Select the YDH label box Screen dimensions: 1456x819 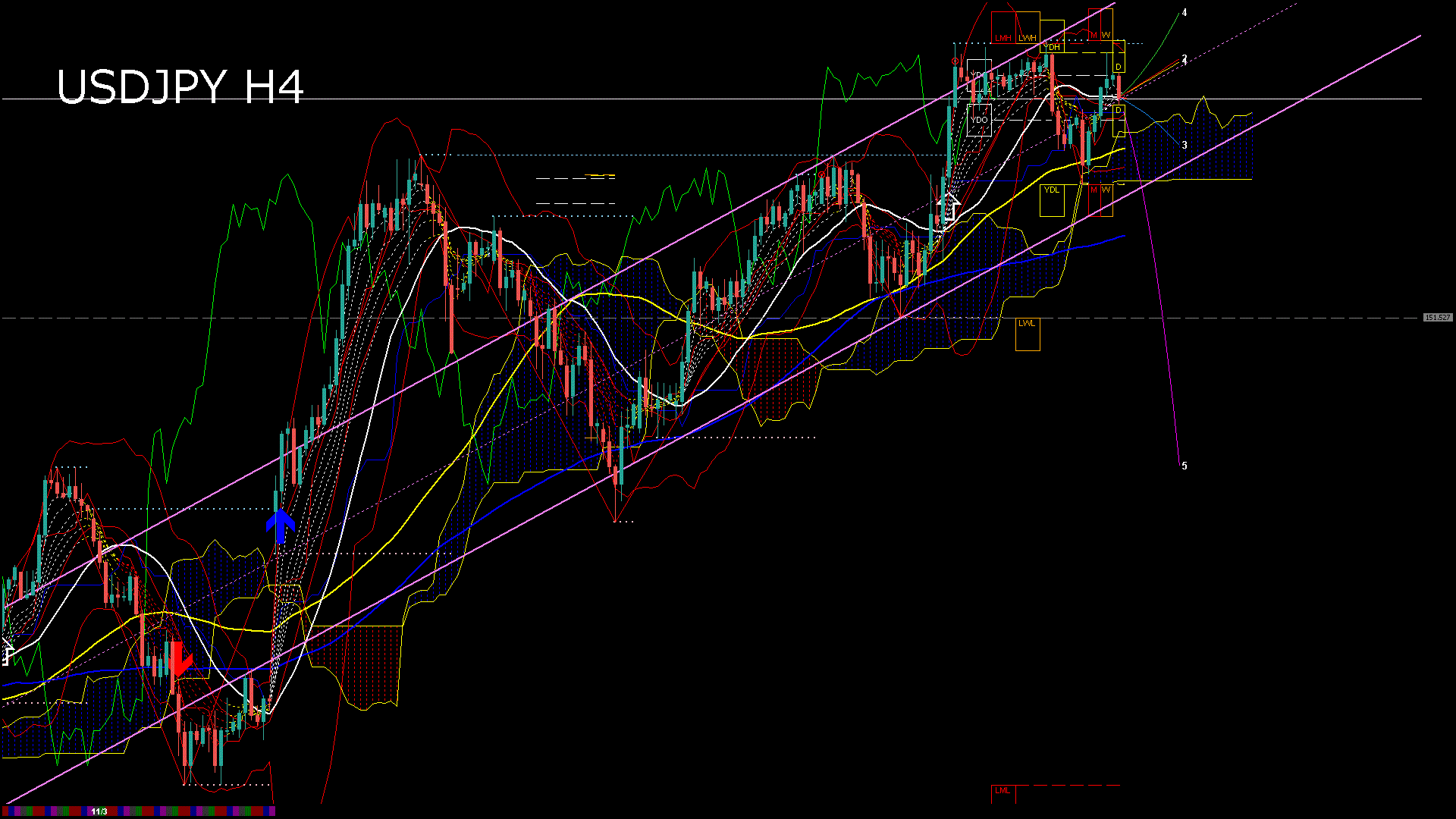(x=1052, y=47)
